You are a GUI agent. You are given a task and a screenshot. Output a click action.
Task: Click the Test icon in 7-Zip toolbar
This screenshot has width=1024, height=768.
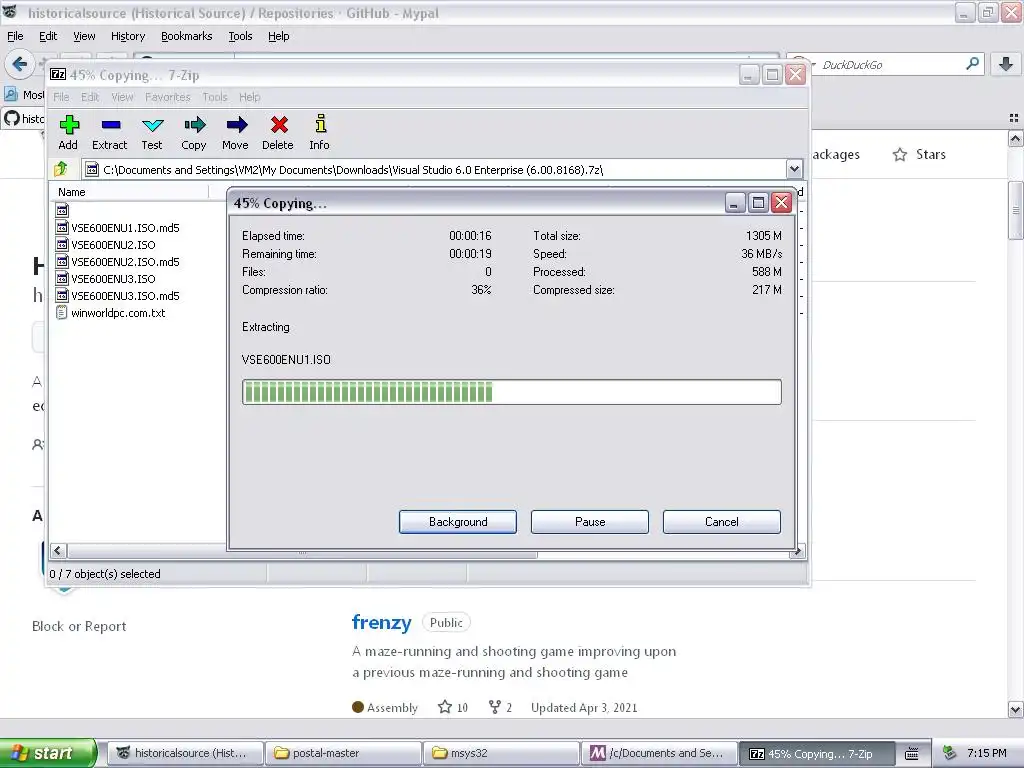pyautogui.click(x=152, y=125)
